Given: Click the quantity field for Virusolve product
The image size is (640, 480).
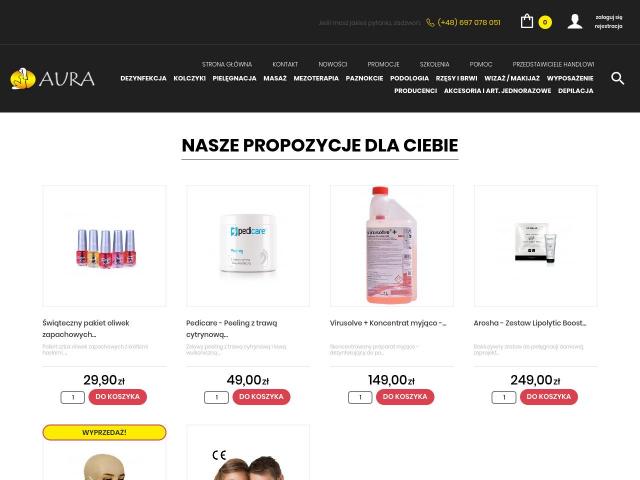Looking at the screenshot, I should pyautogui.click(x=360, y=397).
